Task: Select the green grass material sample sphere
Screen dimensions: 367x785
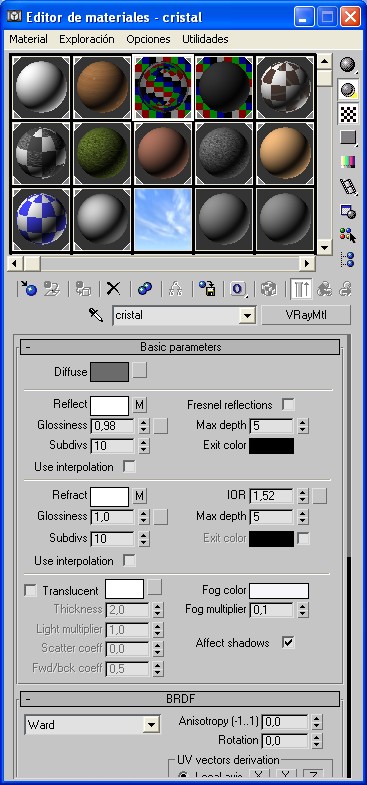Action: tap(102, 153)
